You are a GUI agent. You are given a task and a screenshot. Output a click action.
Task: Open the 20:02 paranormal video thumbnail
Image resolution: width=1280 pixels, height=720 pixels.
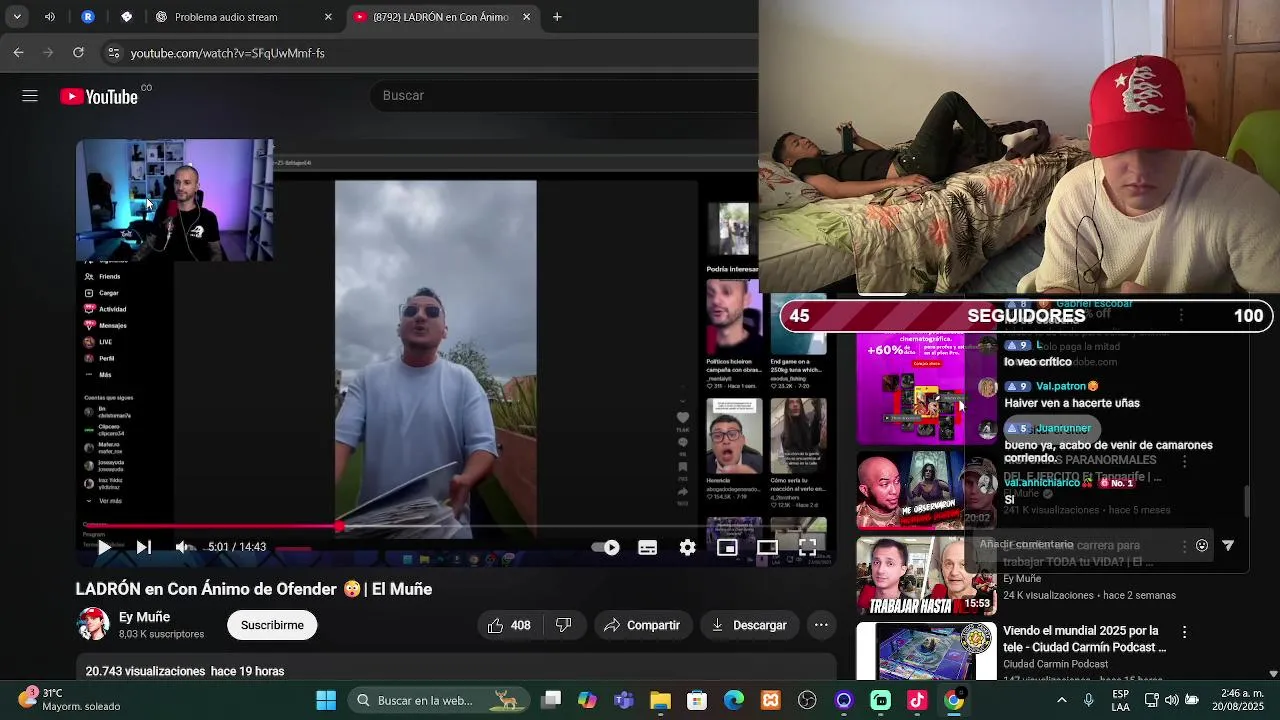[x=926, y=490]
